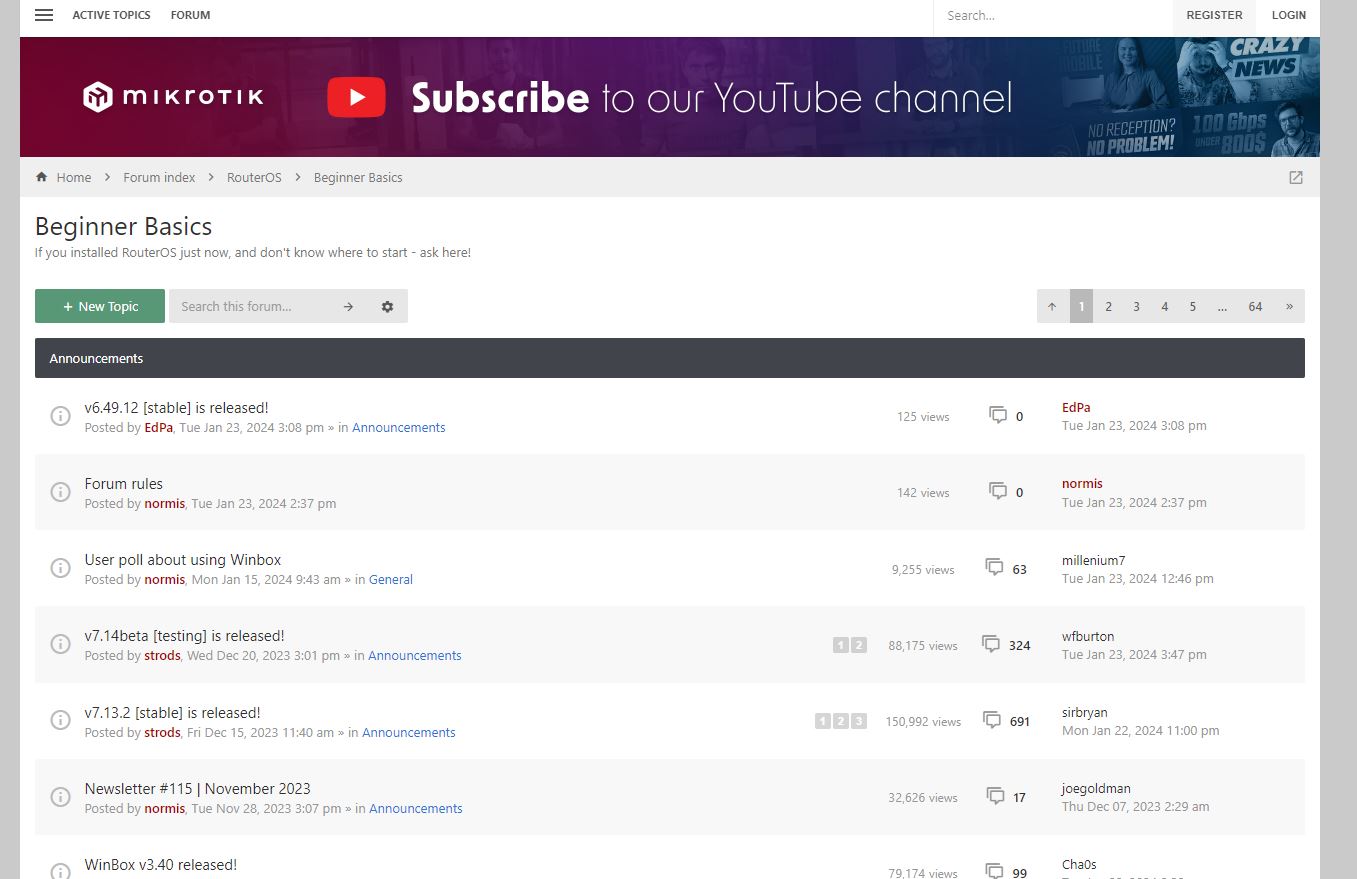Image resolution: width=1357 pixels, height=879 pixels.
Task: View last poster EdPa's profile
Action: coord(1076,407)
